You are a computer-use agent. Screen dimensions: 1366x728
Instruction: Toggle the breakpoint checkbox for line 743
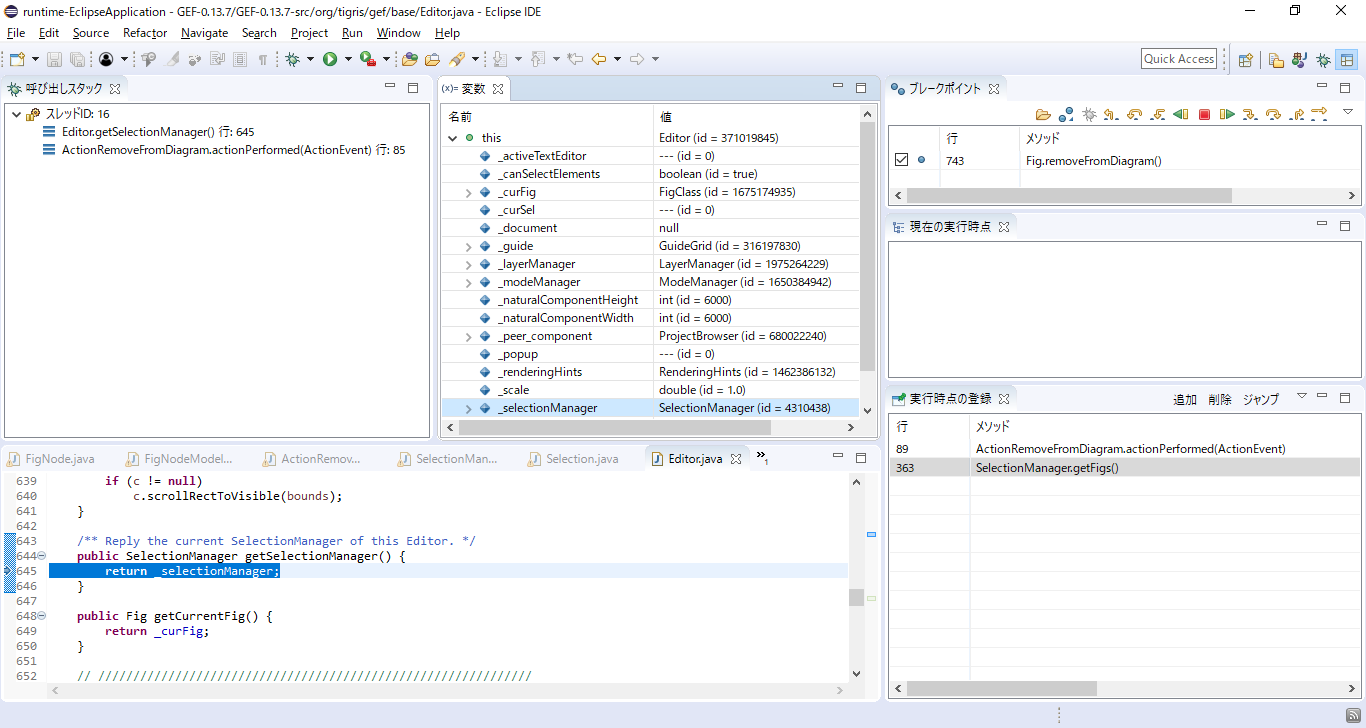tap(901, 160)
